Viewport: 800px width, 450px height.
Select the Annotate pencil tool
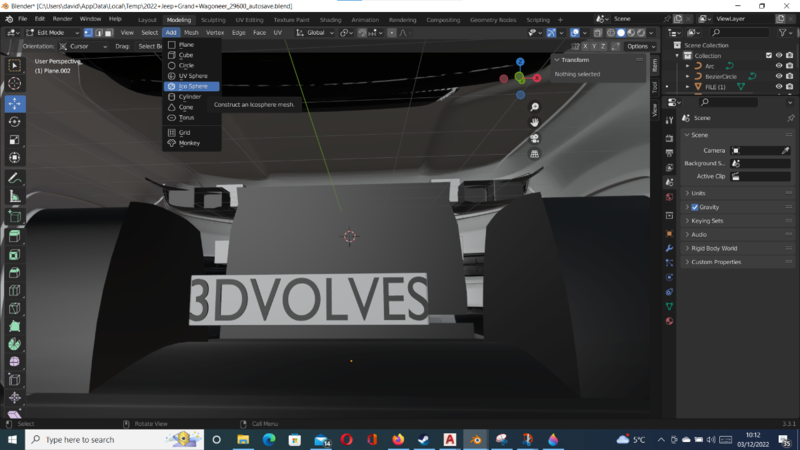[x=14, y=178]
